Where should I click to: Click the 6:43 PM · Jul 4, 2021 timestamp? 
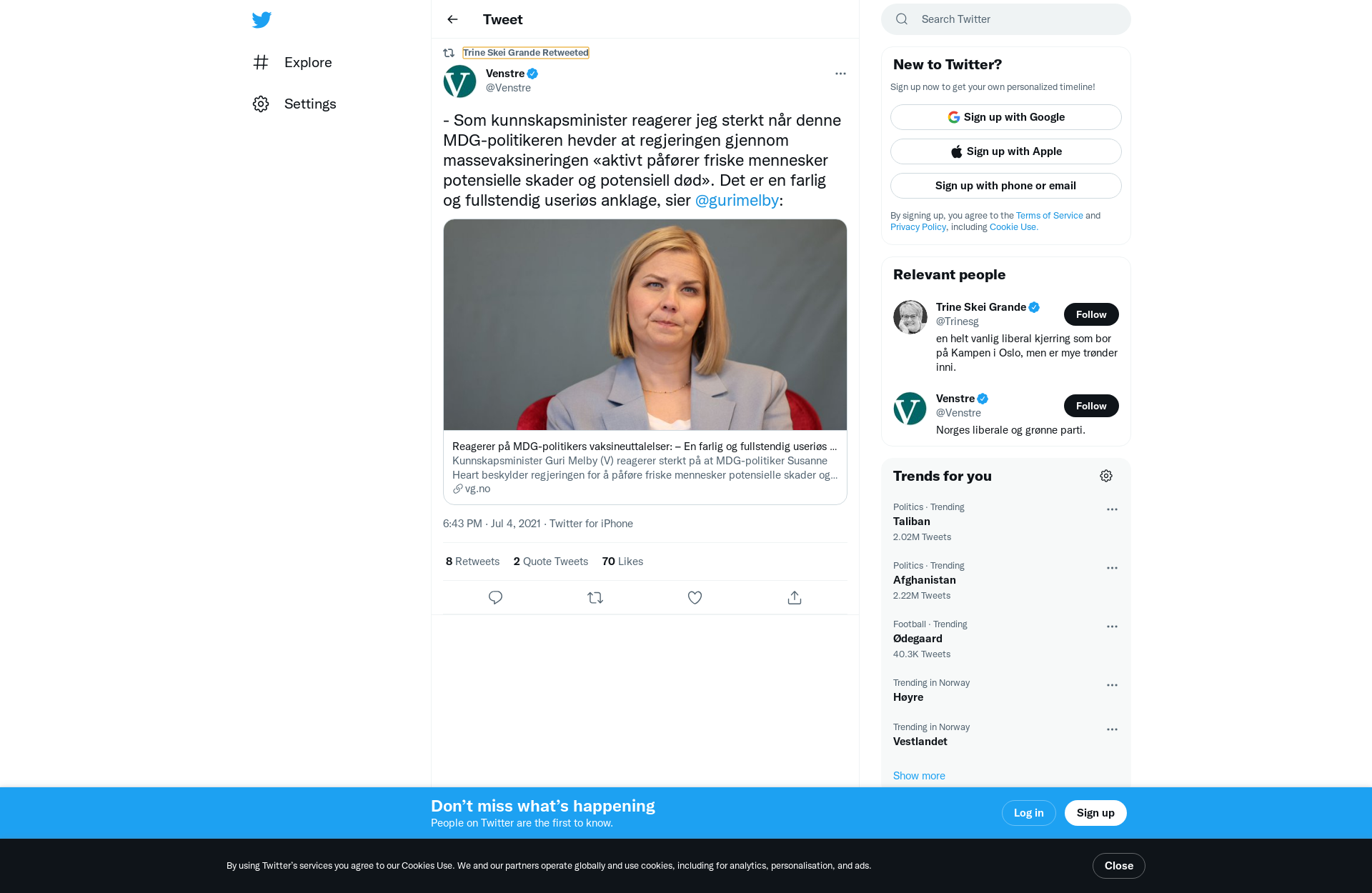point(492,524)
